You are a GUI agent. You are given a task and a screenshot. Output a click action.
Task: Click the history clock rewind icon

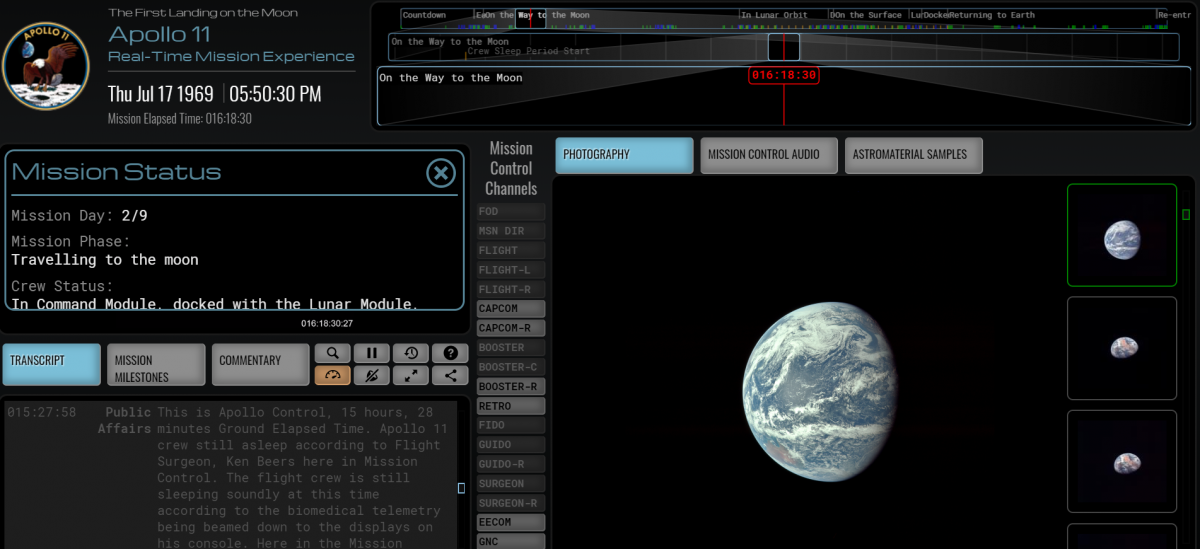tap(411, 353)
